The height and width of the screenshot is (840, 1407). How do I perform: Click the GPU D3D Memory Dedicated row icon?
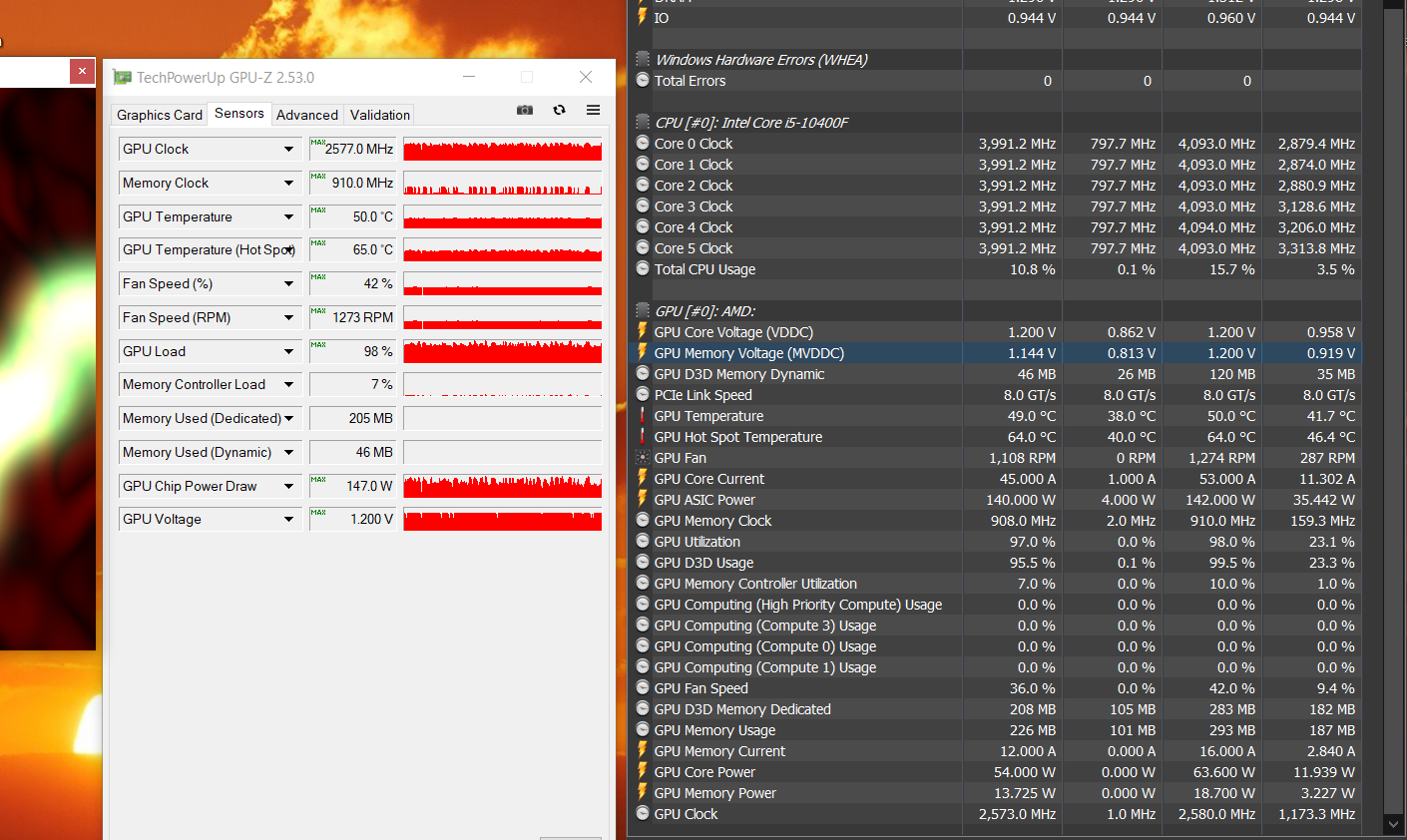coord(643,709)
